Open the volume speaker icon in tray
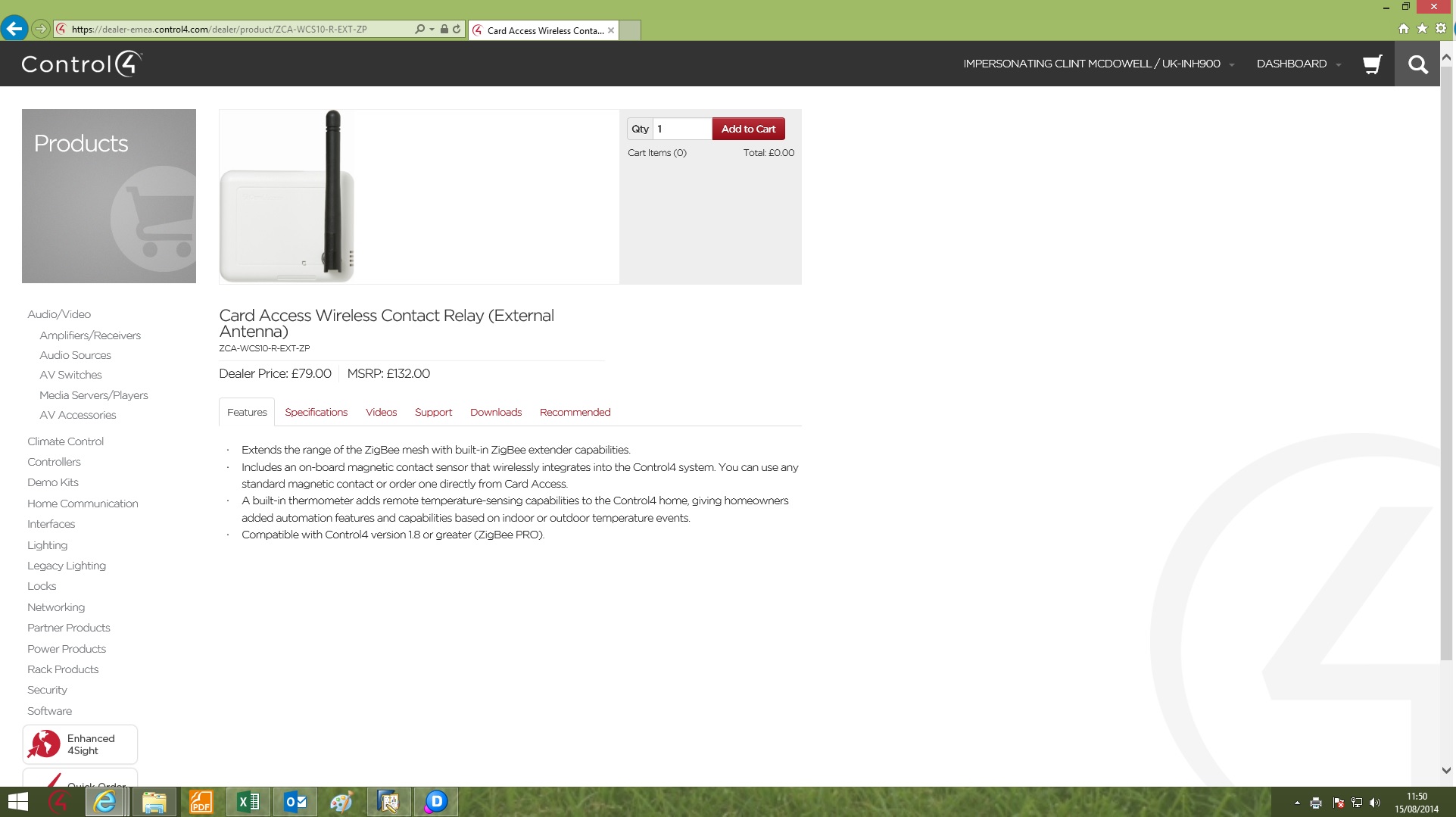1456x817 pixels. pos(1375,803)
